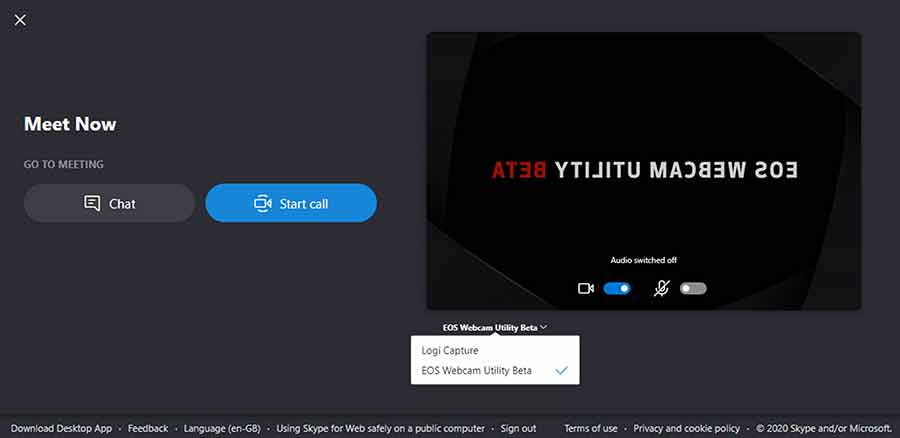
Task: Open the Feedback link
Action: pyautogui.click(x=148, y=428)
